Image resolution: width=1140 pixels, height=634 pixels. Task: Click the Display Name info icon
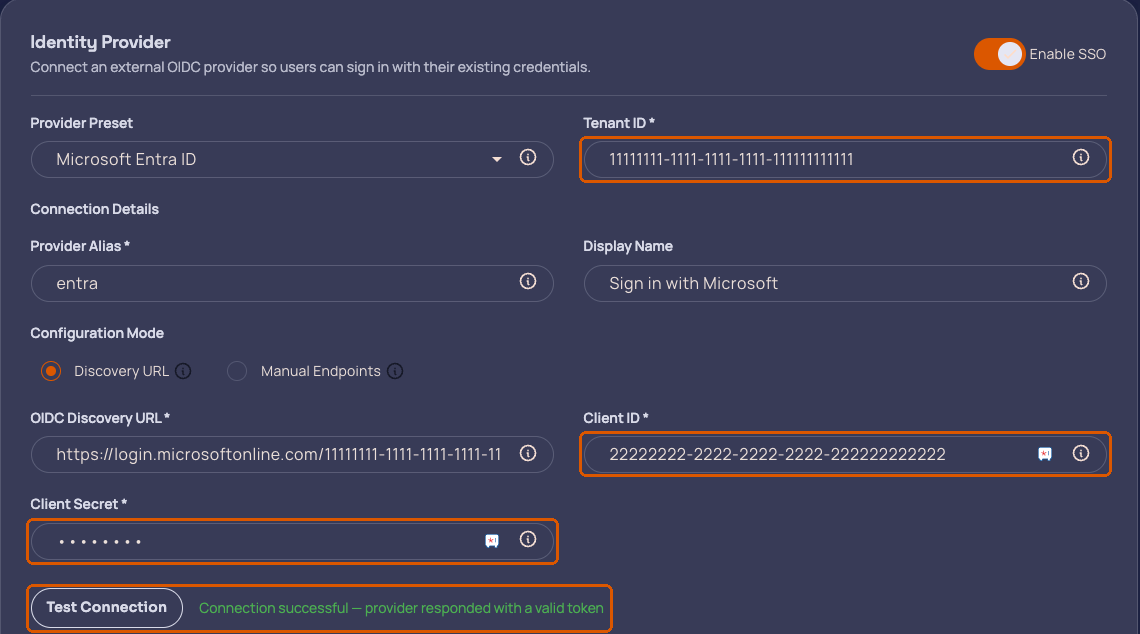pos(1081,281)
